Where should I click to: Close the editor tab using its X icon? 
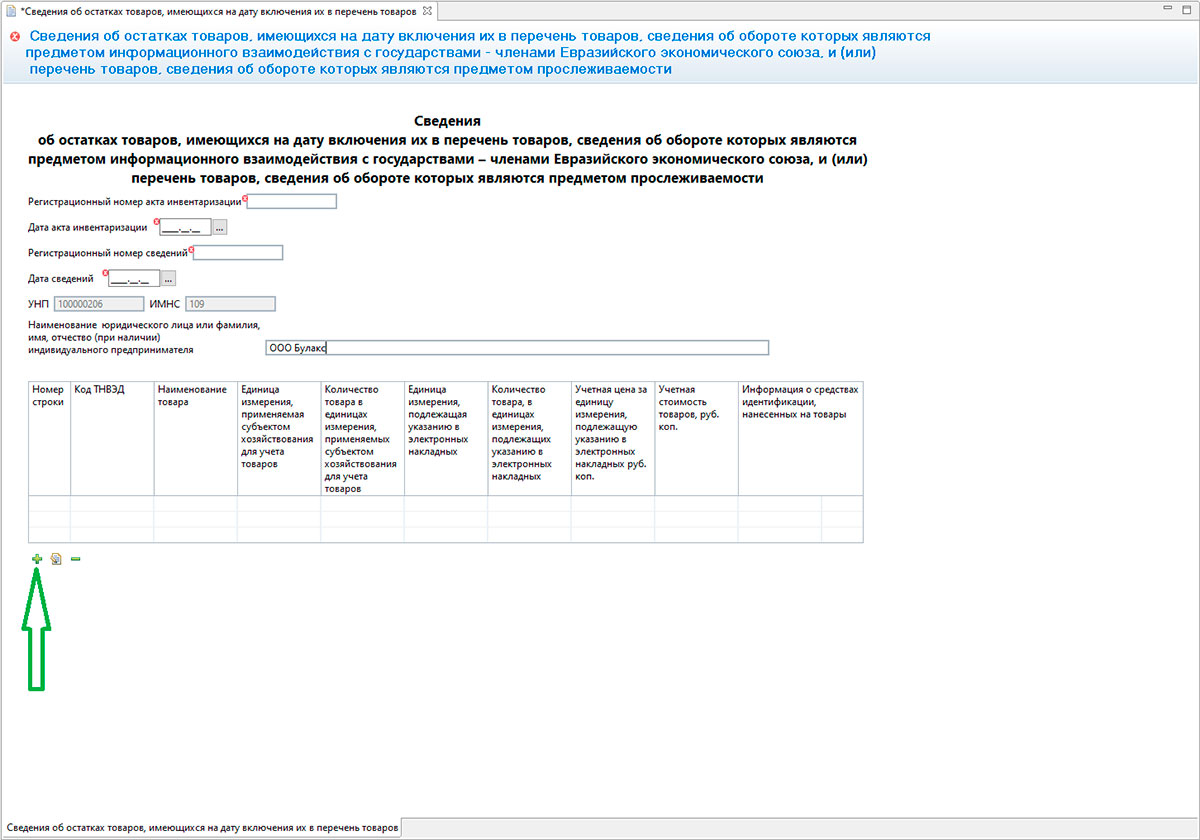pos(428,10)
